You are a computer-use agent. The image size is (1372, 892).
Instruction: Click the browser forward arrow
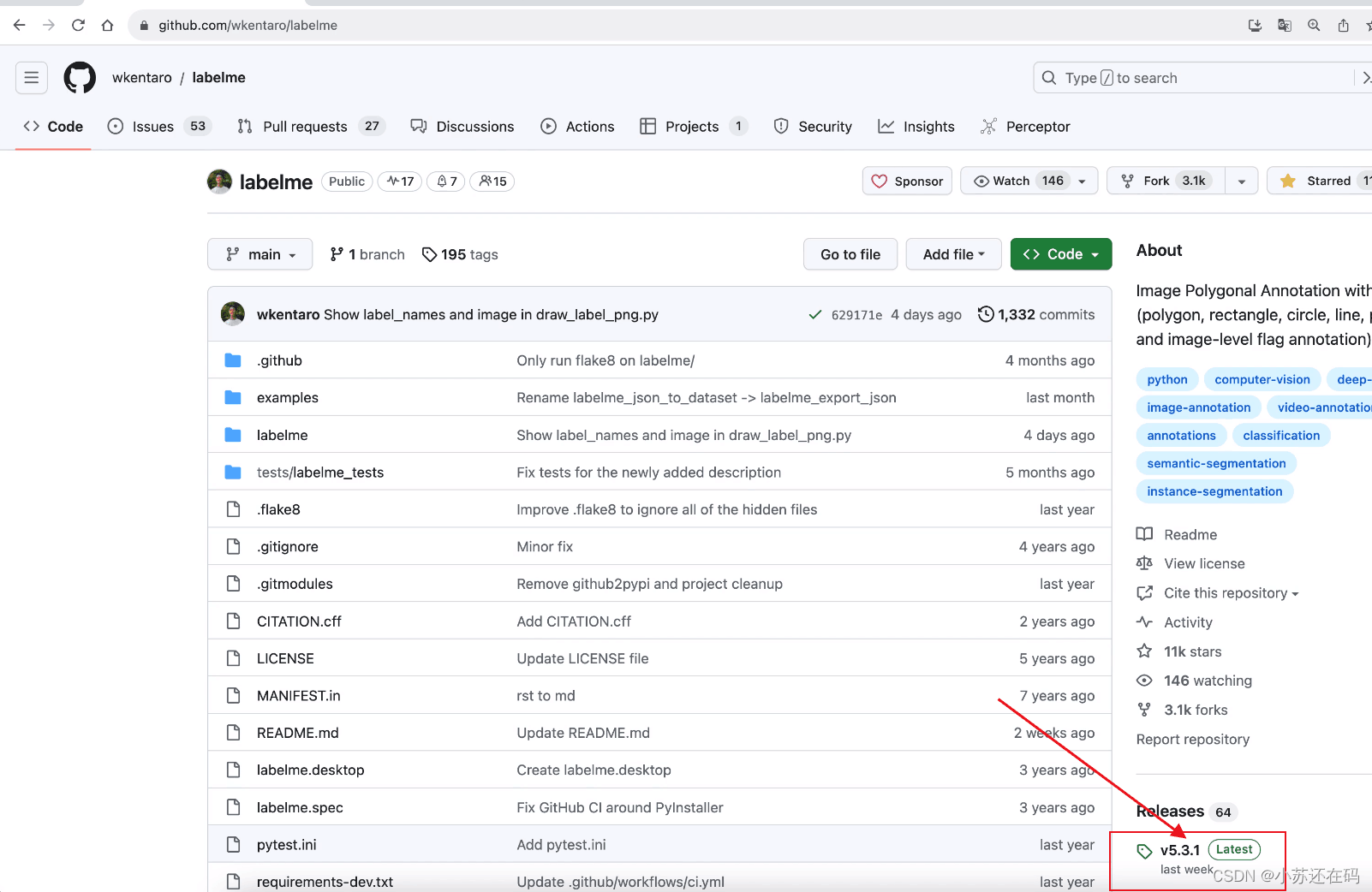[x=49, y=26]
